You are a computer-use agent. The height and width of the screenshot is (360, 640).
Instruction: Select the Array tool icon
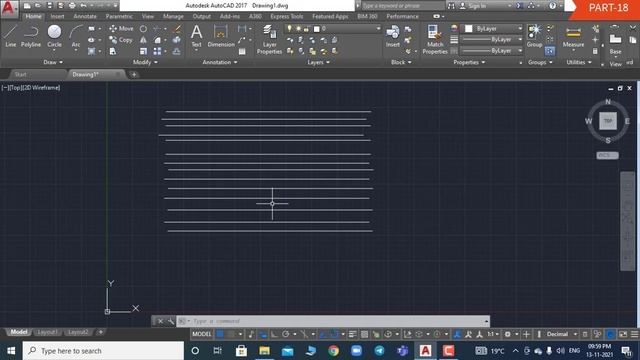(158, 51)
